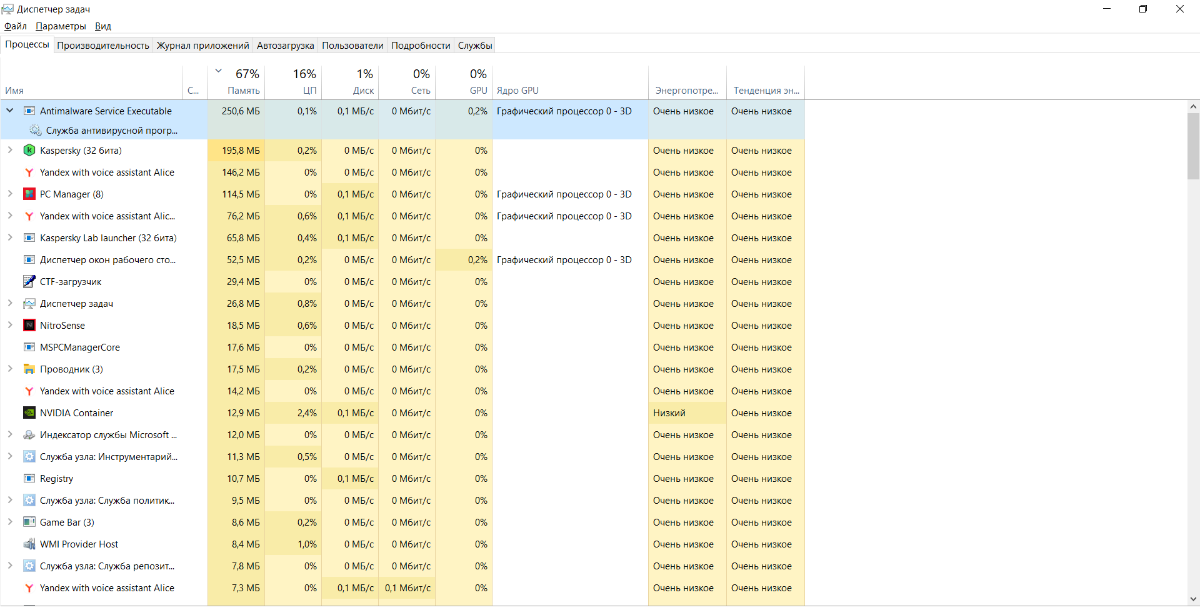This screenshot has width=1200, height=610.
Task: Click the vertical scrollbar thumb of process list
Action: coord(1193,146)
